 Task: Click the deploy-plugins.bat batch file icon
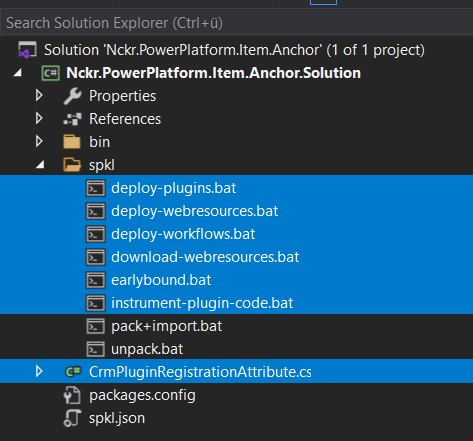[96, 188]
